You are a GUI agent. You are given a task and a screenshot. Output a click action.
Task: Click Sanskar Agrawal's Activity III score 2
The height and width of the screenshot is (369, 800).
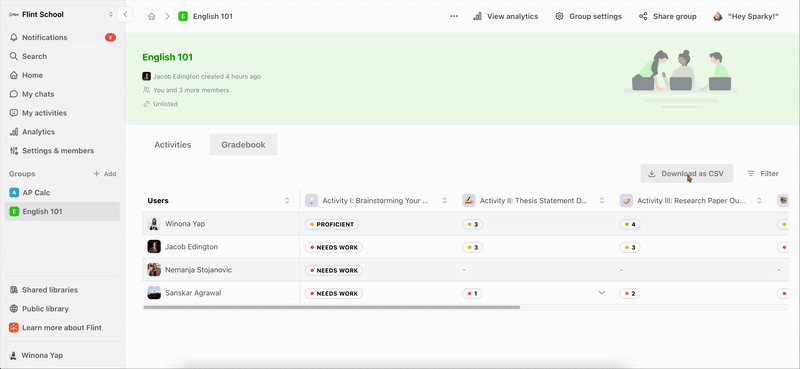click(x=630, y=293)
